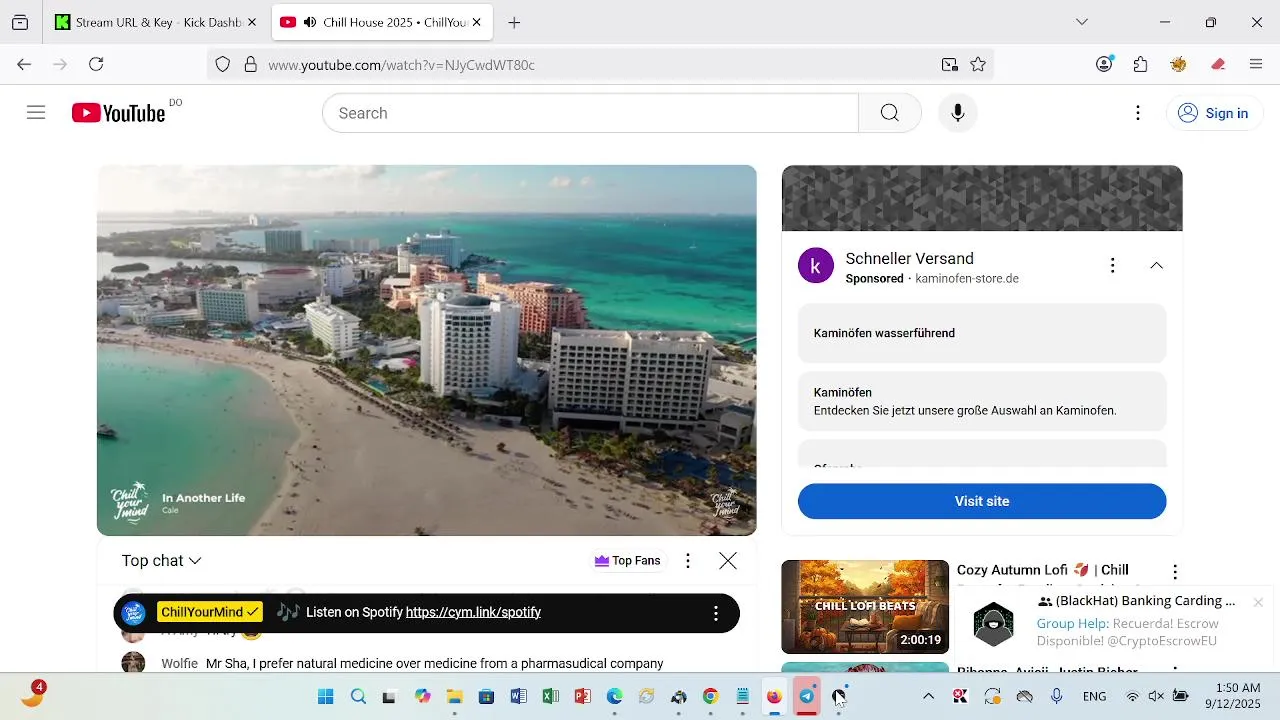Viewport: 1280px width, 720px height.
Task: Open picture-in-picture from address bar
Action: 949,64
